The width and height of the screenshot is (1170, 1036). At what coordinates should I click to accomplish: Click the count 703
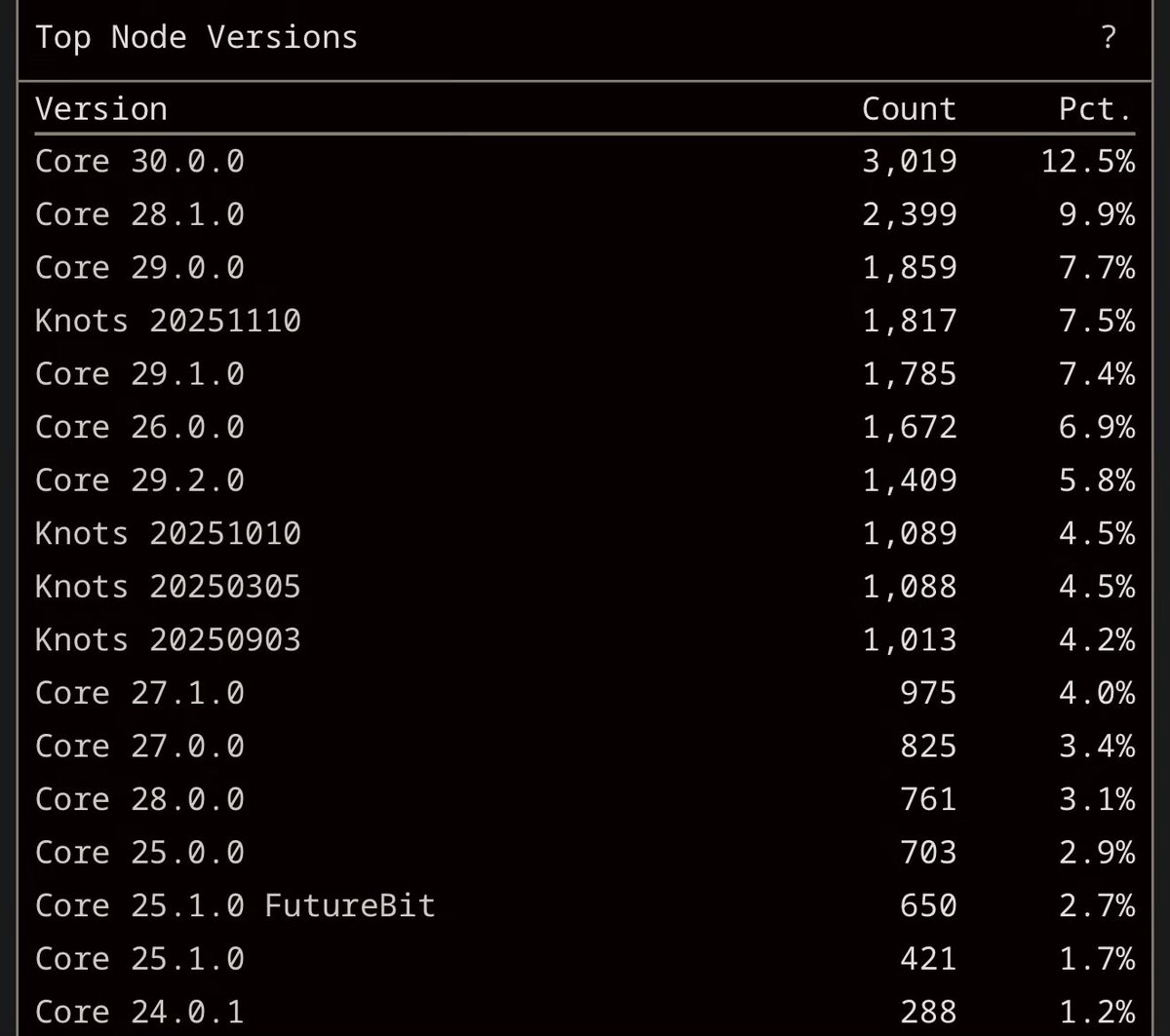pos(928,852)
